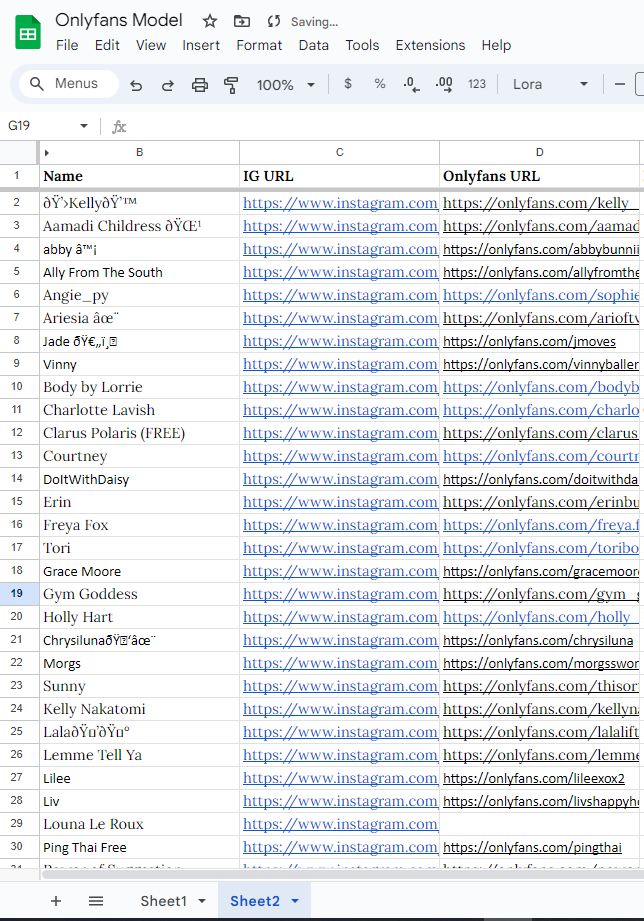The image size is (644, 921).
Task: Open Instagram link in Gym Goddess row
Action: [x=340, y=594]
